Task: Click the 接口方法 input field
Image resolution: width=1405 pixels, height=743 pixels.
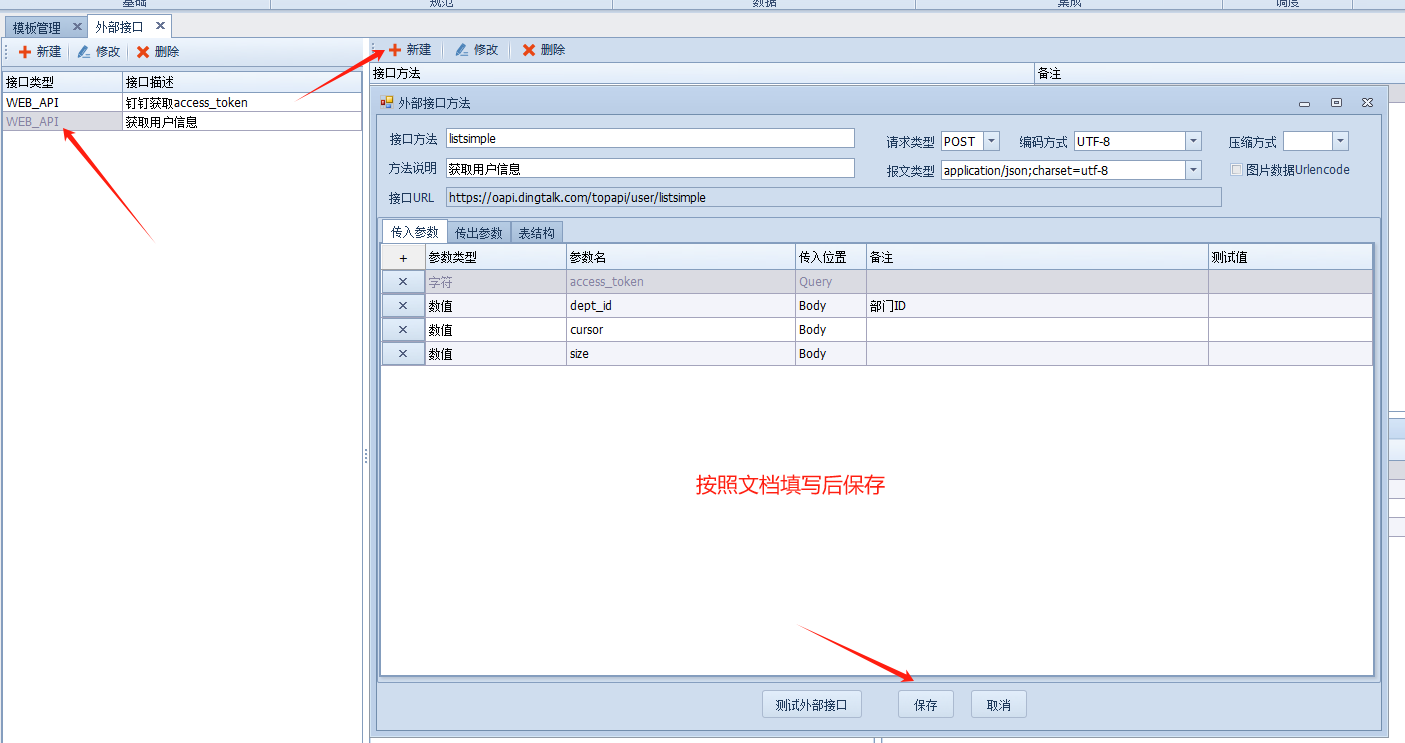Action: tap(650, 139)
